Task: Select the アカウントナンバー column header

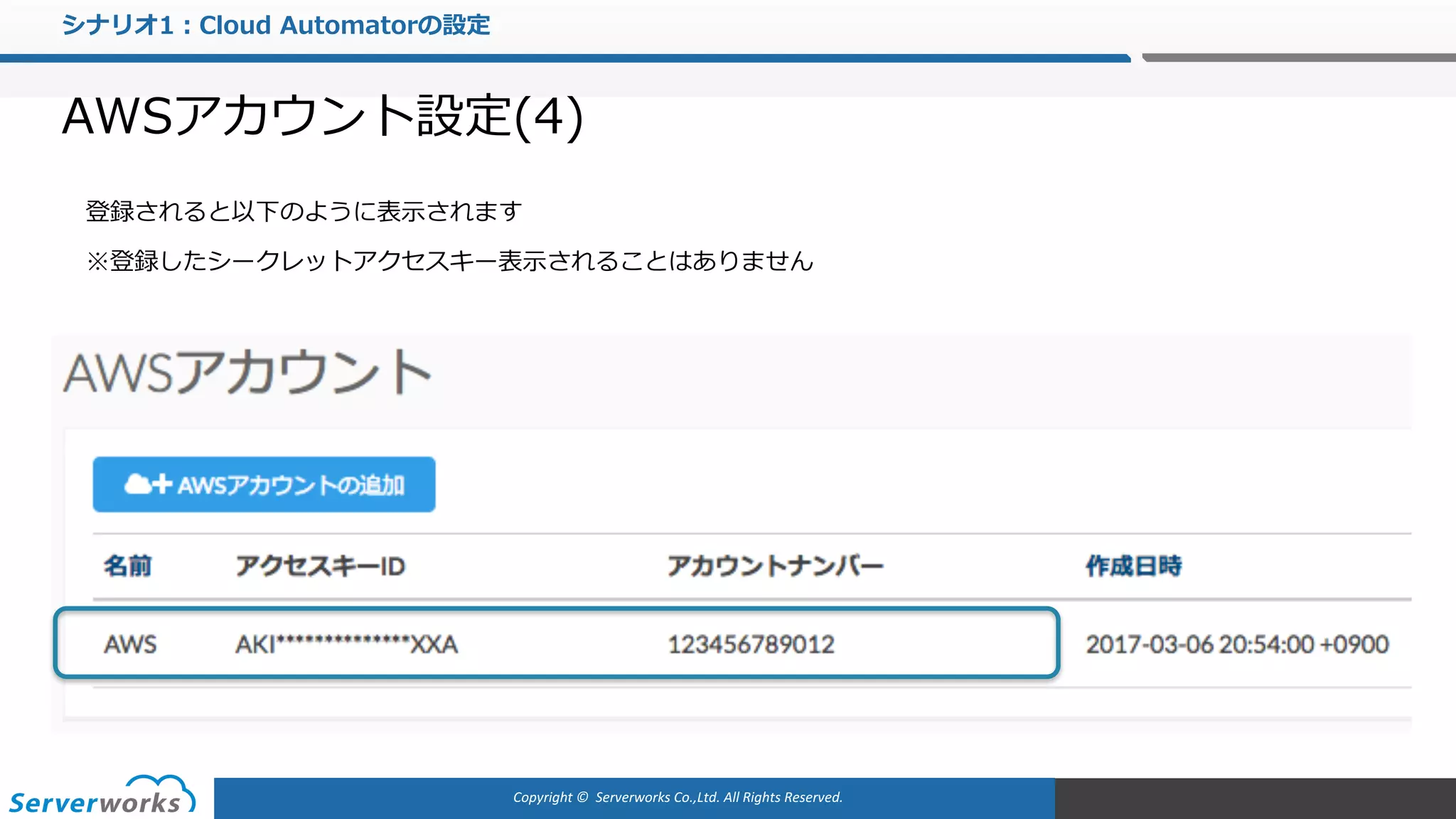Action: (775, 566)
